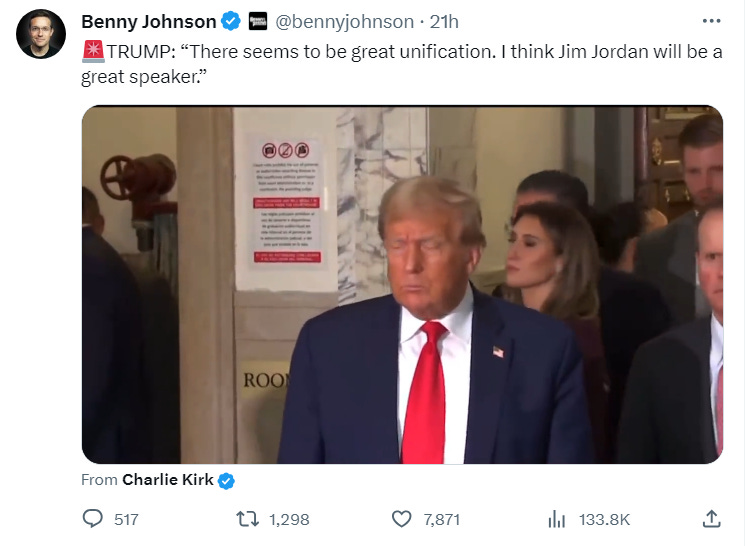Click the tweet text about Jim Jordan
Screen dimensions: 745x546
tap(402, 64)
